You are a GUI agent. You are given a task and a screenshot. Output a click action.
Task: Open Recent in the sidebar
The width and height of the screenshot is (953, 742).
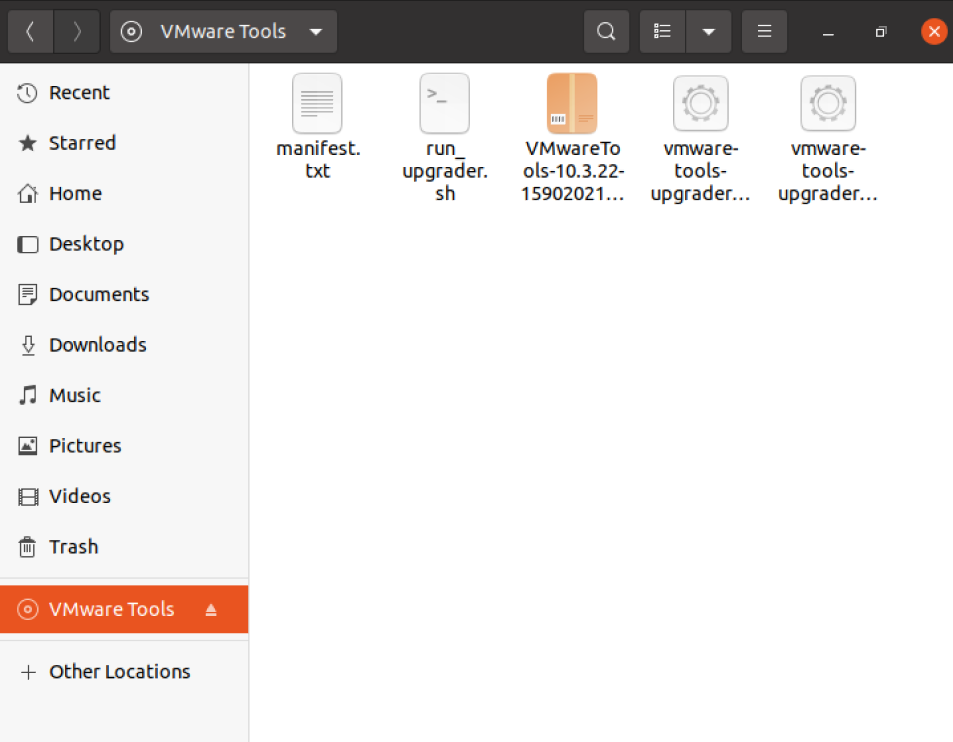pyautogui.click(x=79, y=93)
